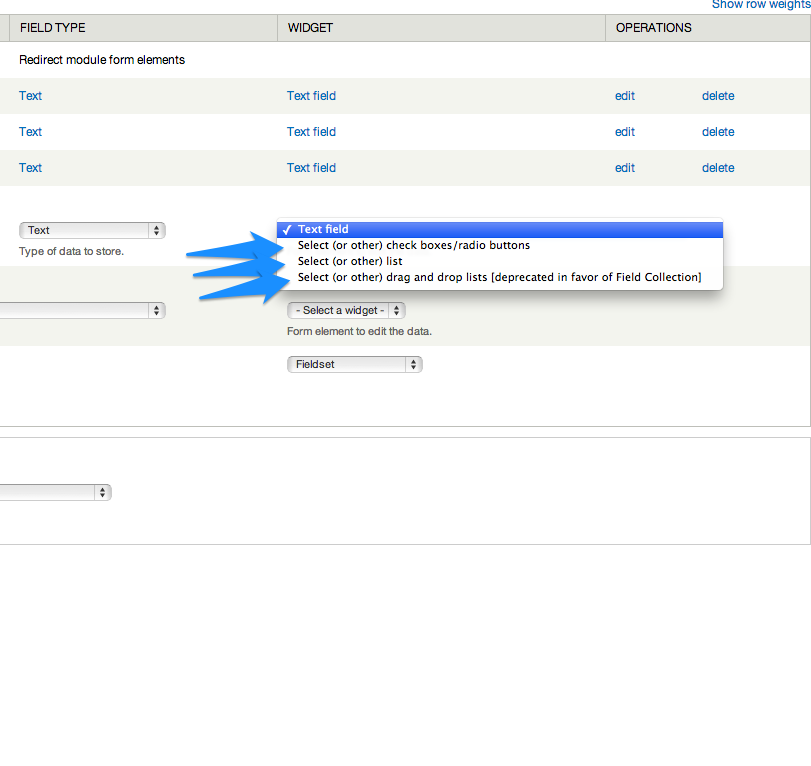Click the "Redirect module form elements" row label
The width and height of the screenshot is (811, 766).
[100, 59]
